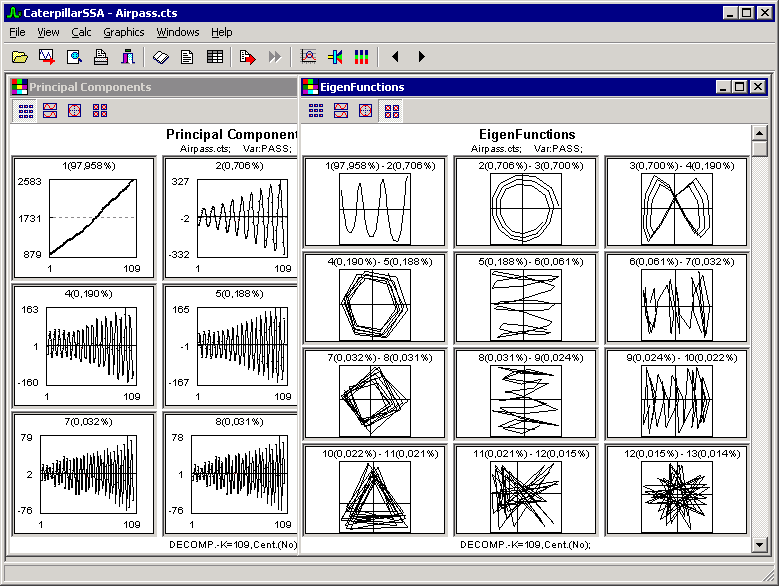
Task: Open the Calc menu
Action: pos(81,32)
